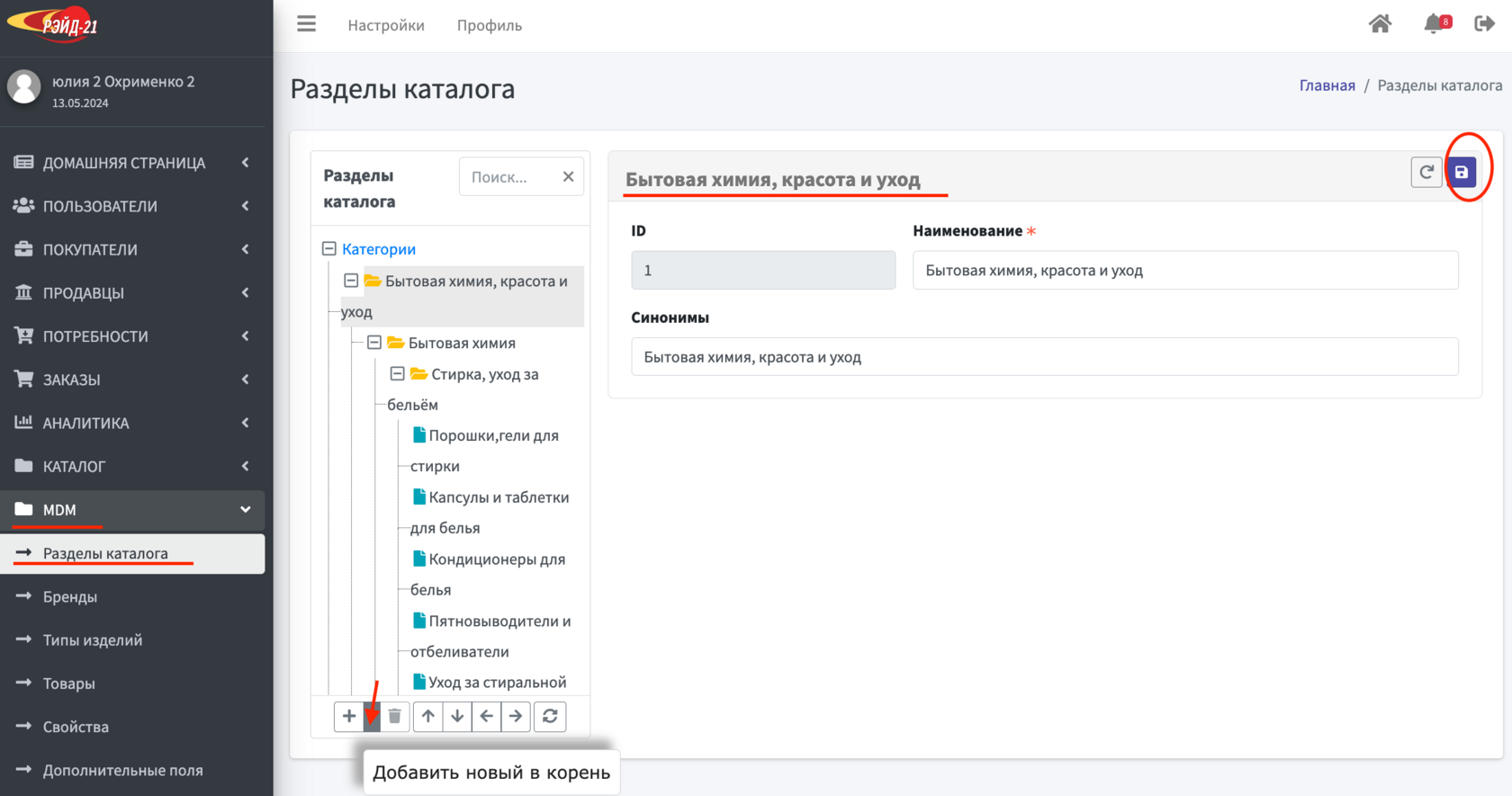Select Капсулы и таблетки для белья item
The width and height of the screenshot is (1512, 796).
click(x=490, y=513)
